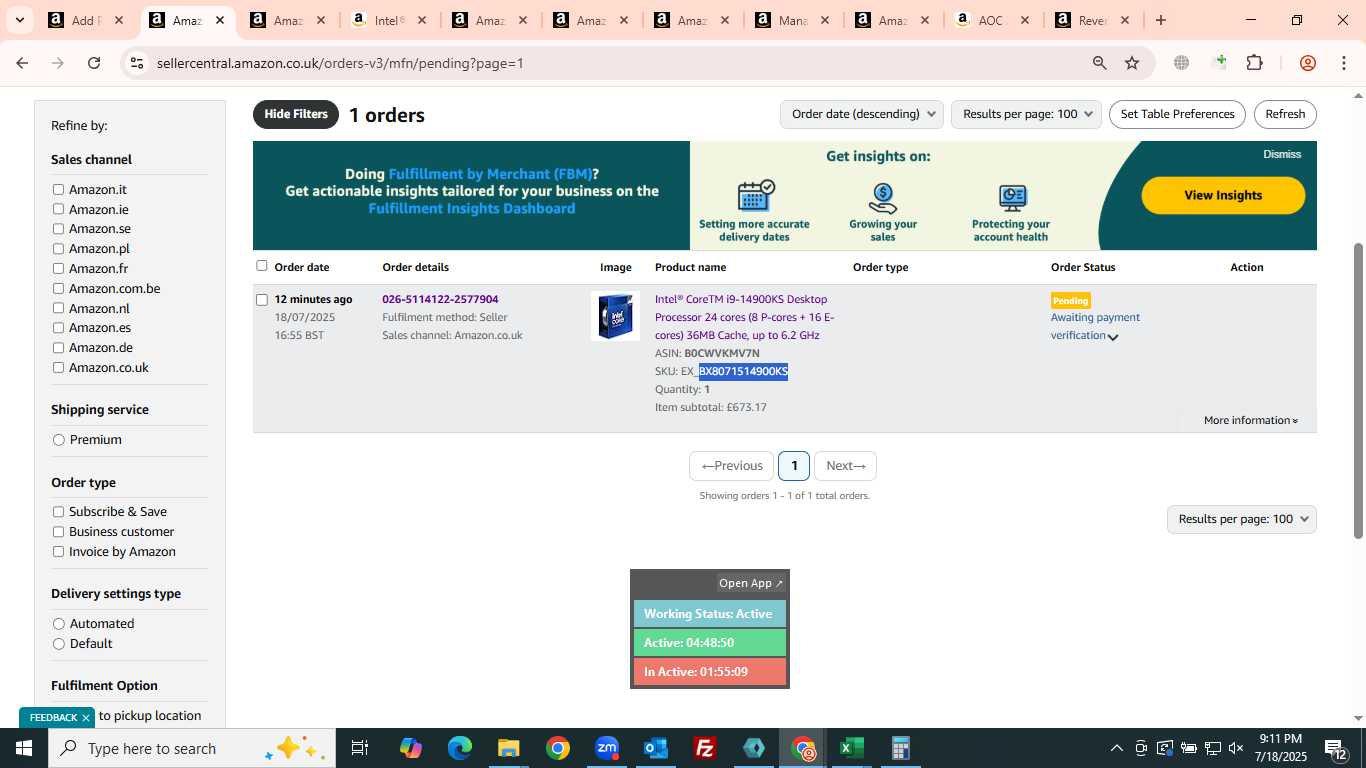Click the Refresh orders button
This screenshot has width=1366, height=768.
click(1285, 114)
